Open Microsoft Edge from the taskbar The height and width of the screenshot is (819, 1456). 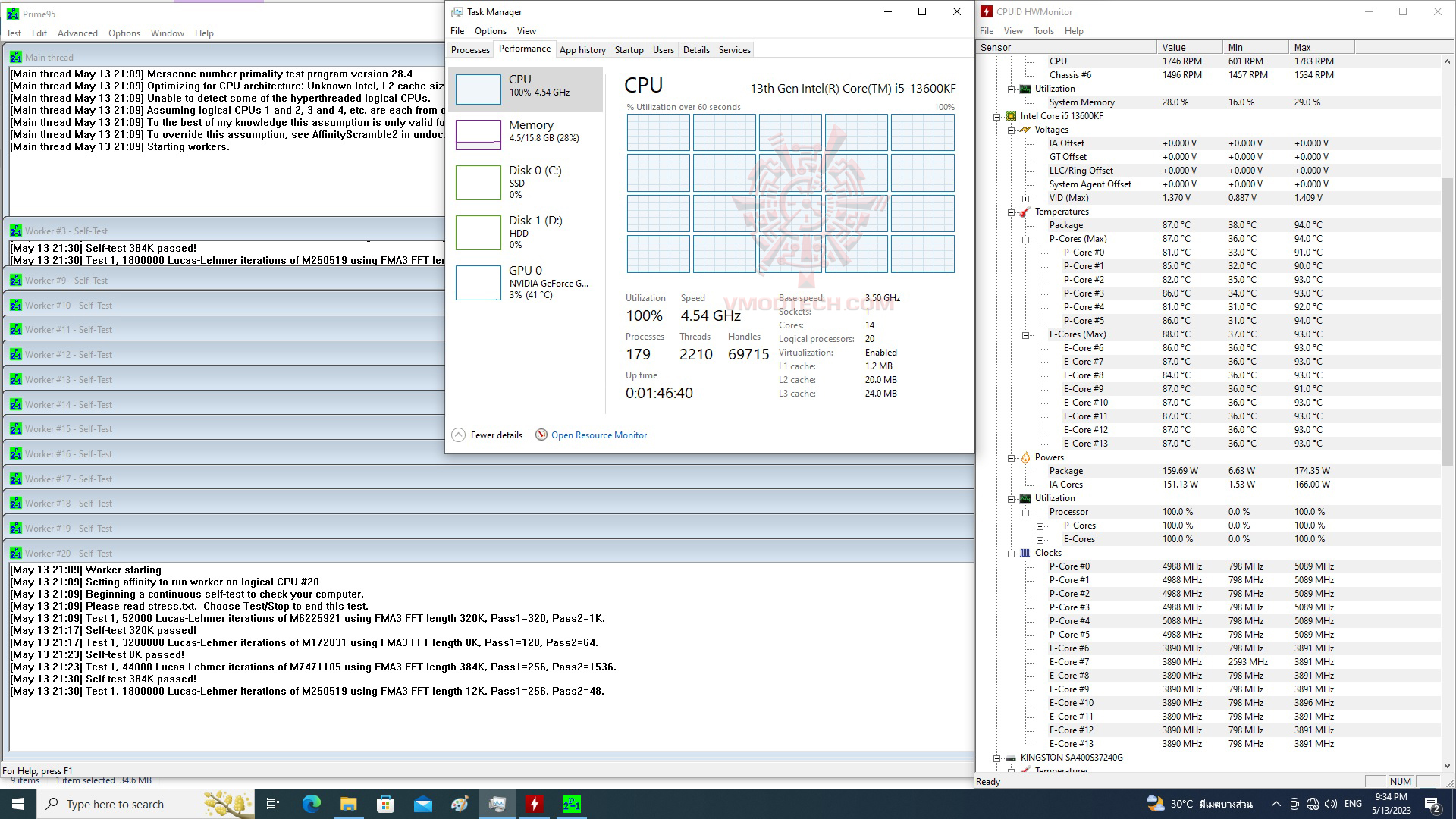click(311, 804)
